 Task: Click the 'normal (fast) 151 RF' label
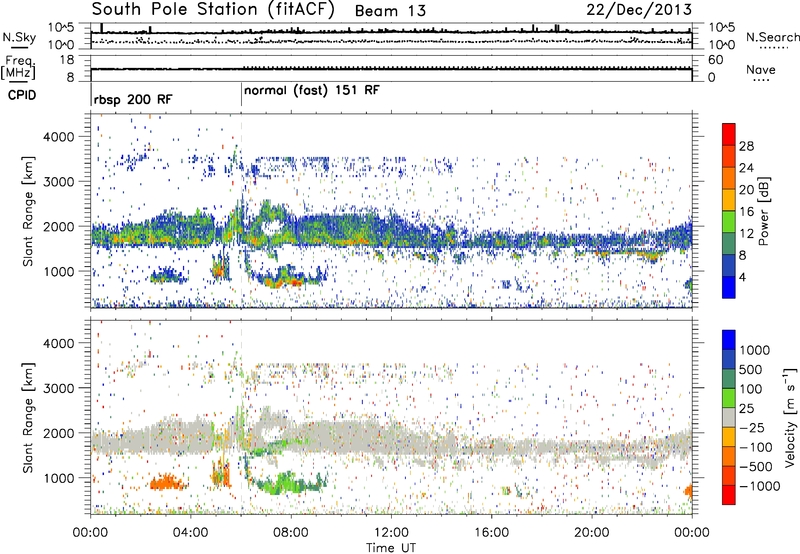pyautogui.click(x=312, y=90)
